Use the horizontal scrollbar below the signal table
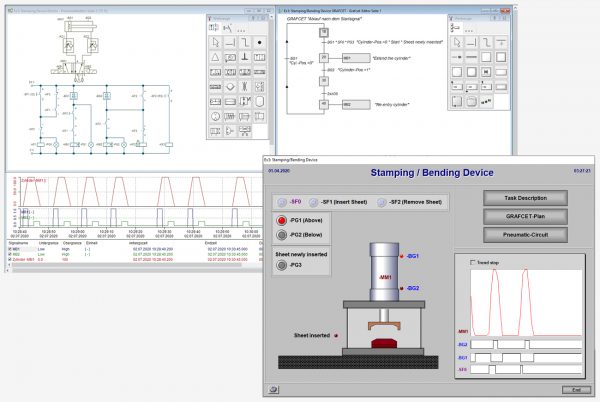This screenshot has height=402, width=600. (126, 265)
